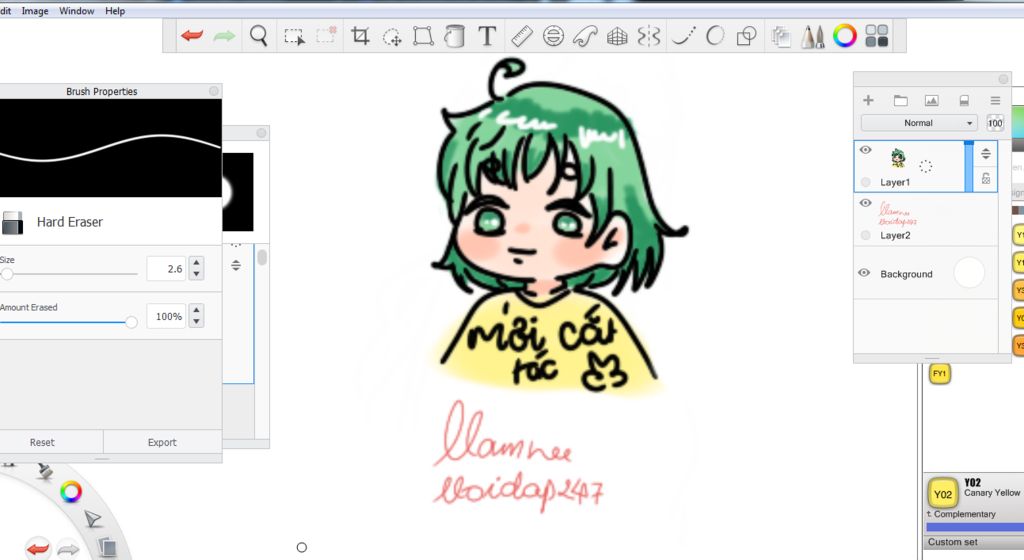Add text with the T tool

(x=487, y=36)
